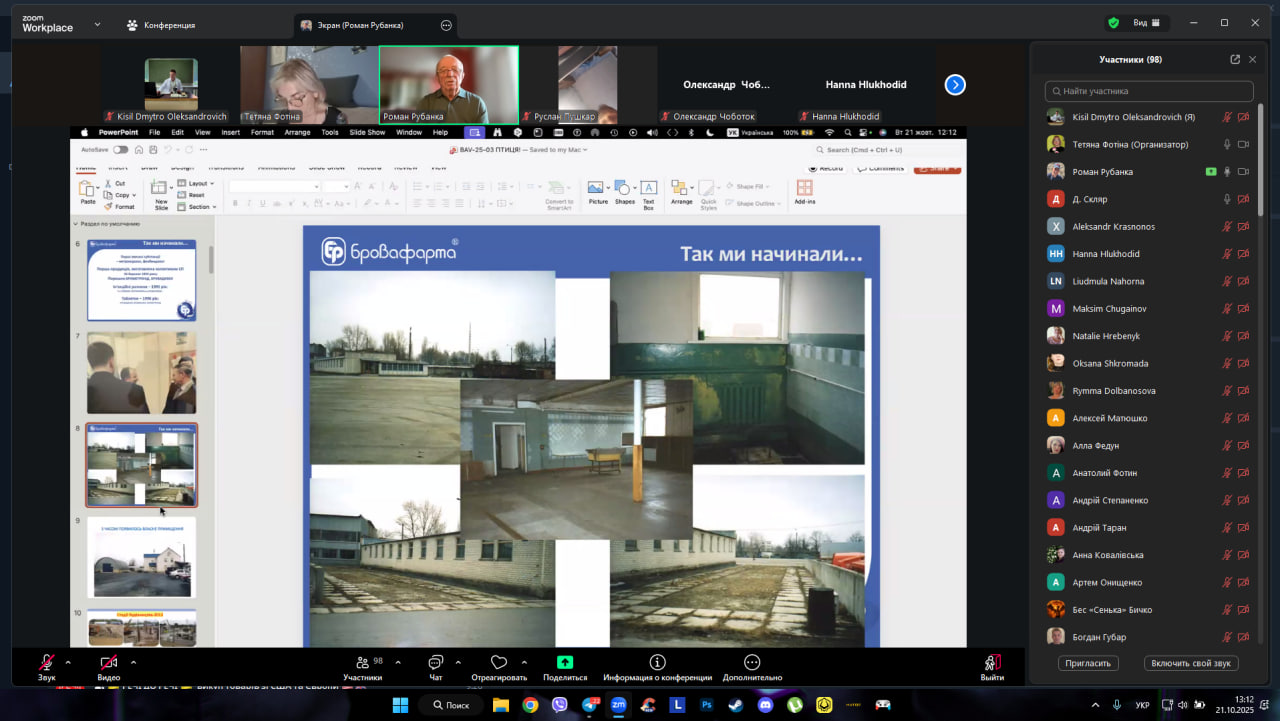Open the React (Отреагировать) heart icon

click(x=498, y=663)
